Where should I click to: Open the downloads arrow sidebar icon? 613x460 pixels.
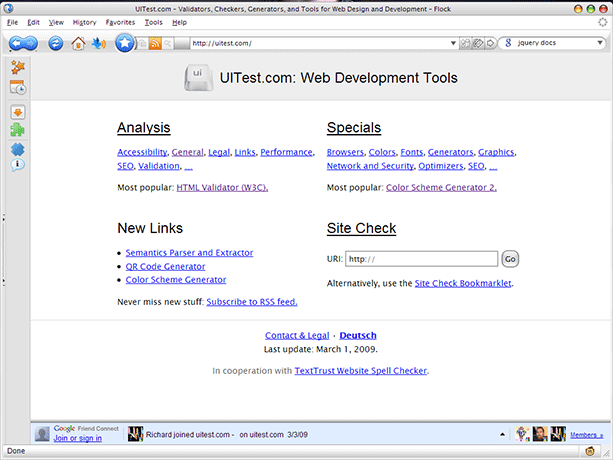click(x=17, y=110)
